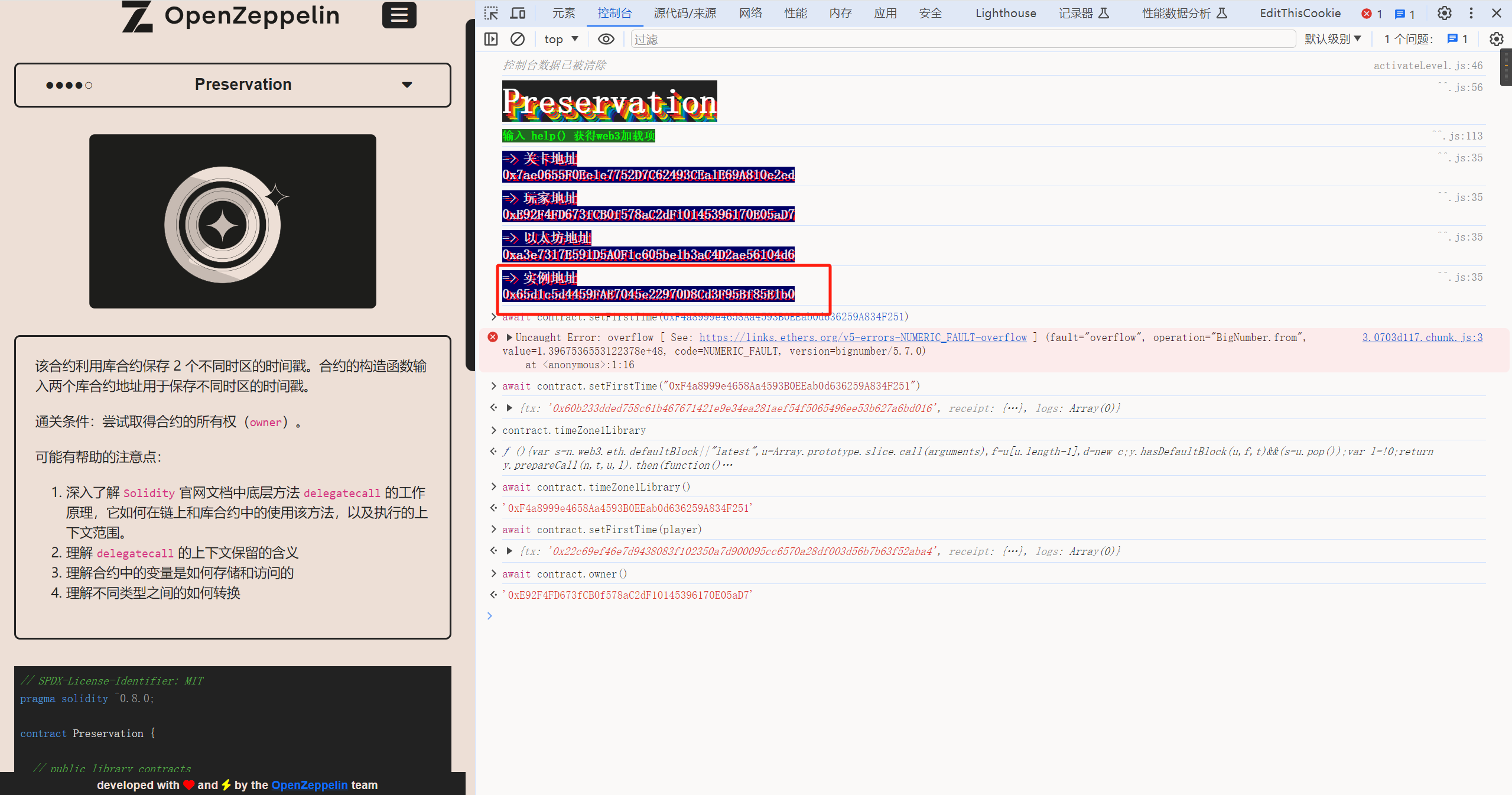Close the DevTools panel
This screenshot has width=1512, height=795.
point(1496,13)
